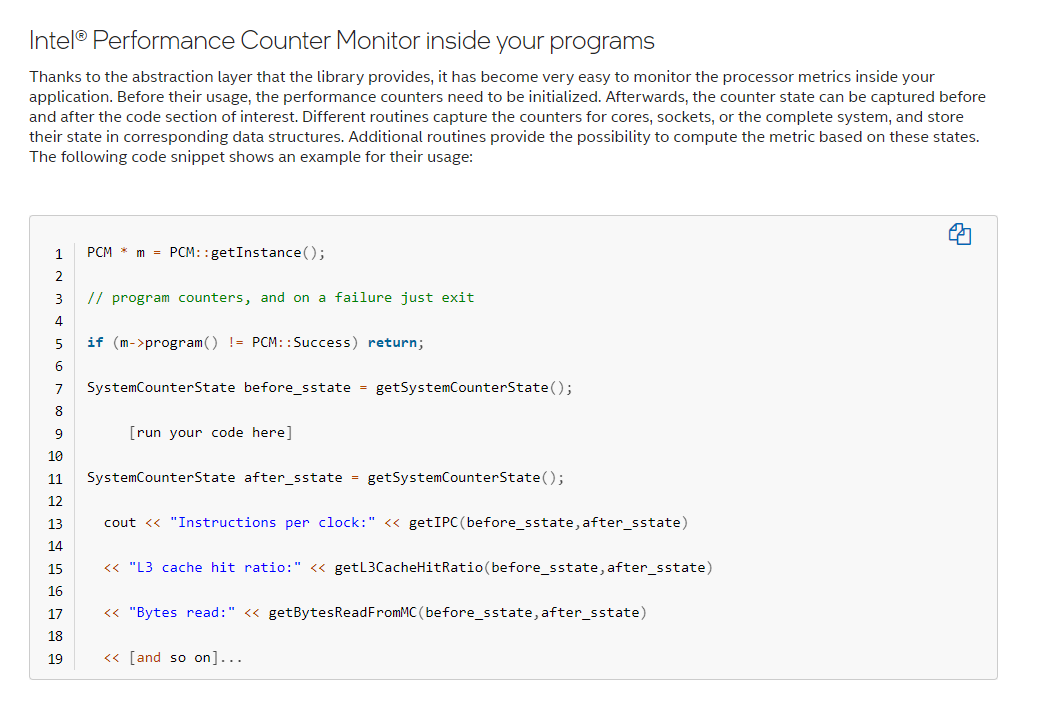The width and height of the screenshot is (1050, 707).
Task: Copy the code snippet with the copy icon
Action: (960, 234)
